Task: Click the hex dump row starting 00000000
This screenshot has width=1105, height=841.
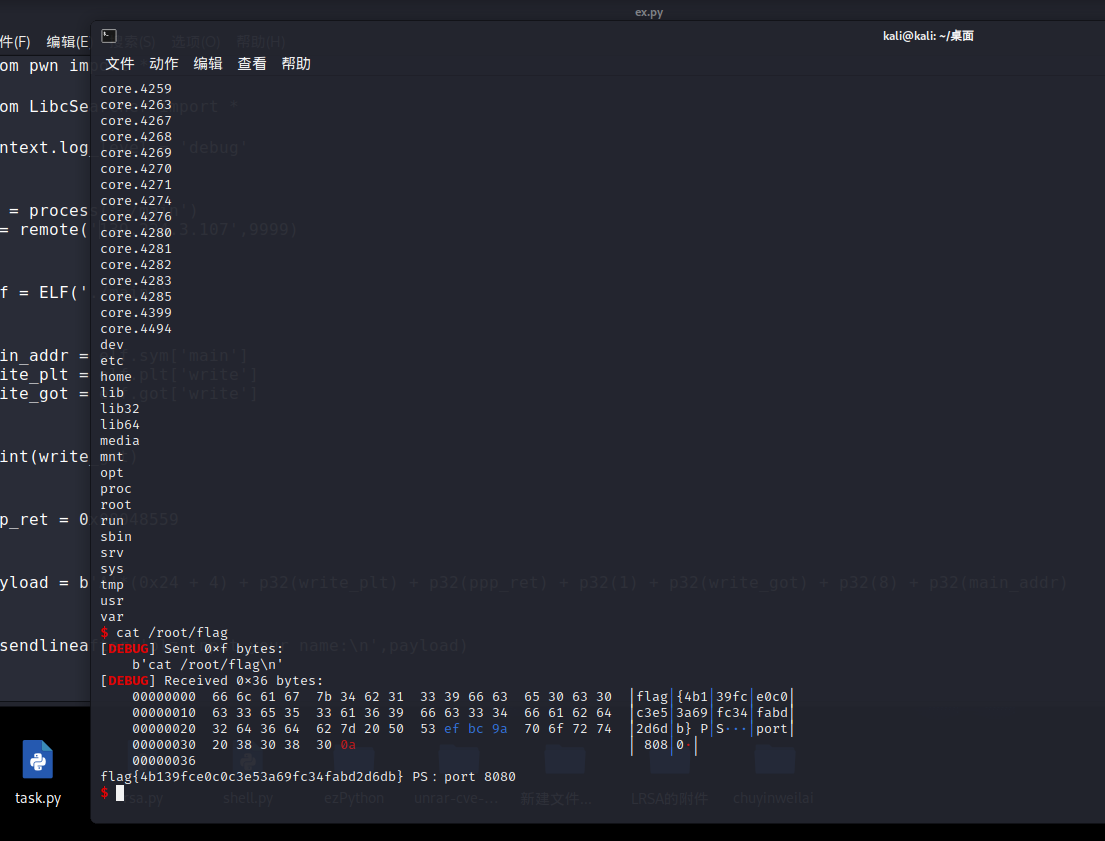Action: click(x=370, y=697)
